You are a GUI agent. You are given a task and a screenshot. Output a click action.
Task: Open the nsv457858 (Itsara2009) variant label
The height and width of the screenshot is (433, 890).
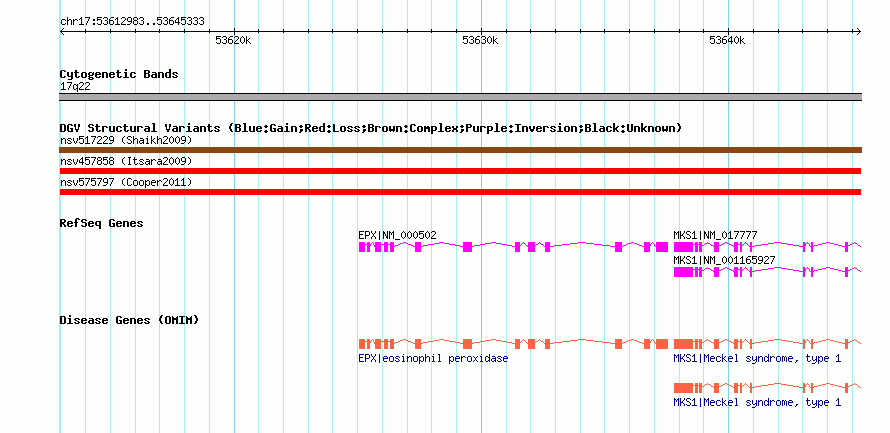pos(126,162)
